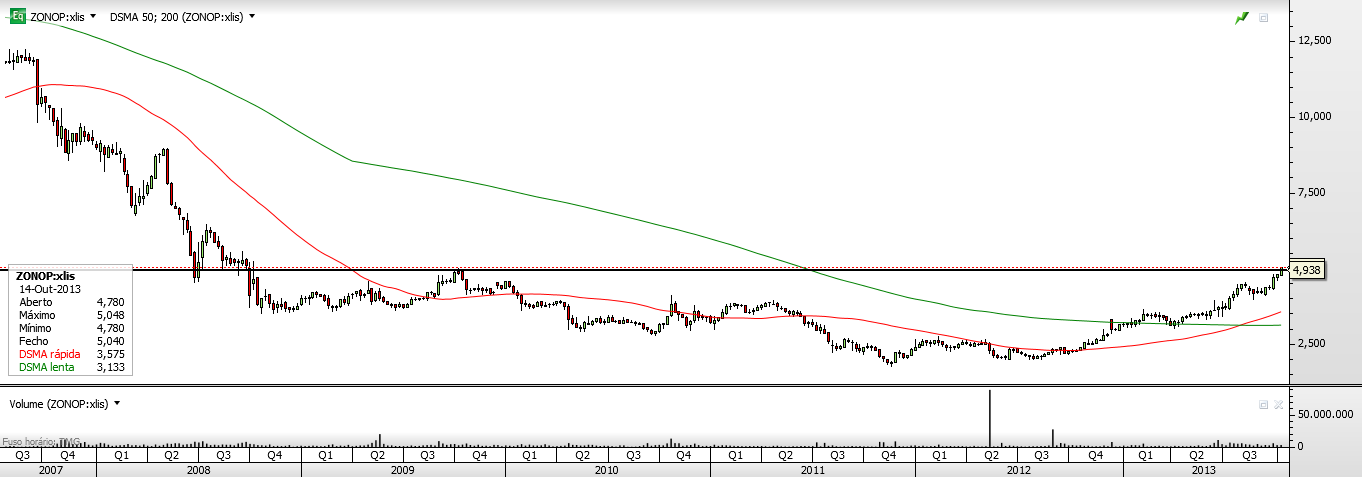Image resolution: width=1362 pixels, height=477 pixels.
Task: Click the 10,000 price axis label
Action: (x=1314, y=116)
